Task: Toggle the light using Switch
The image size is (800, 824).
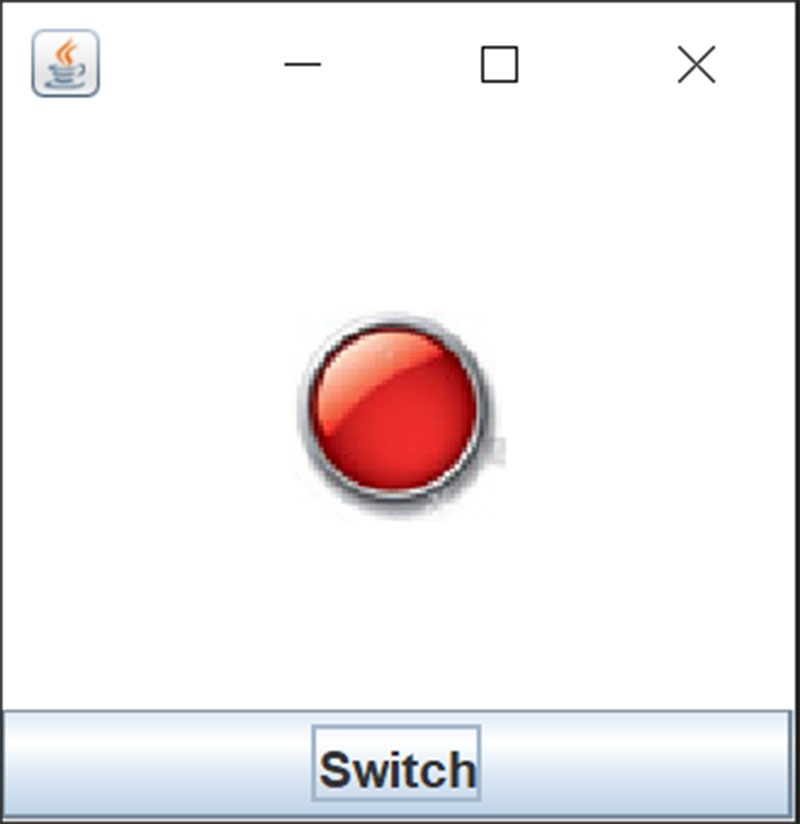Action: click(x=396, y=763)
